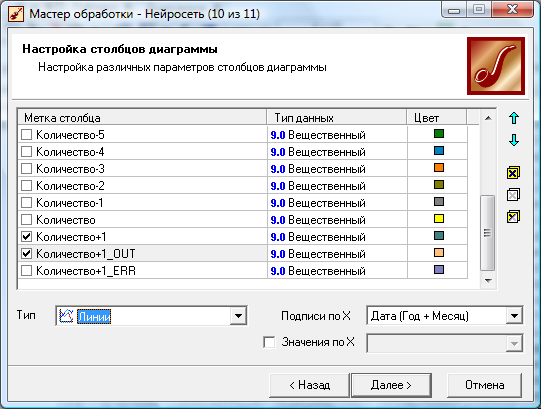Go back with the Назад button

click(x=309, y=385)
